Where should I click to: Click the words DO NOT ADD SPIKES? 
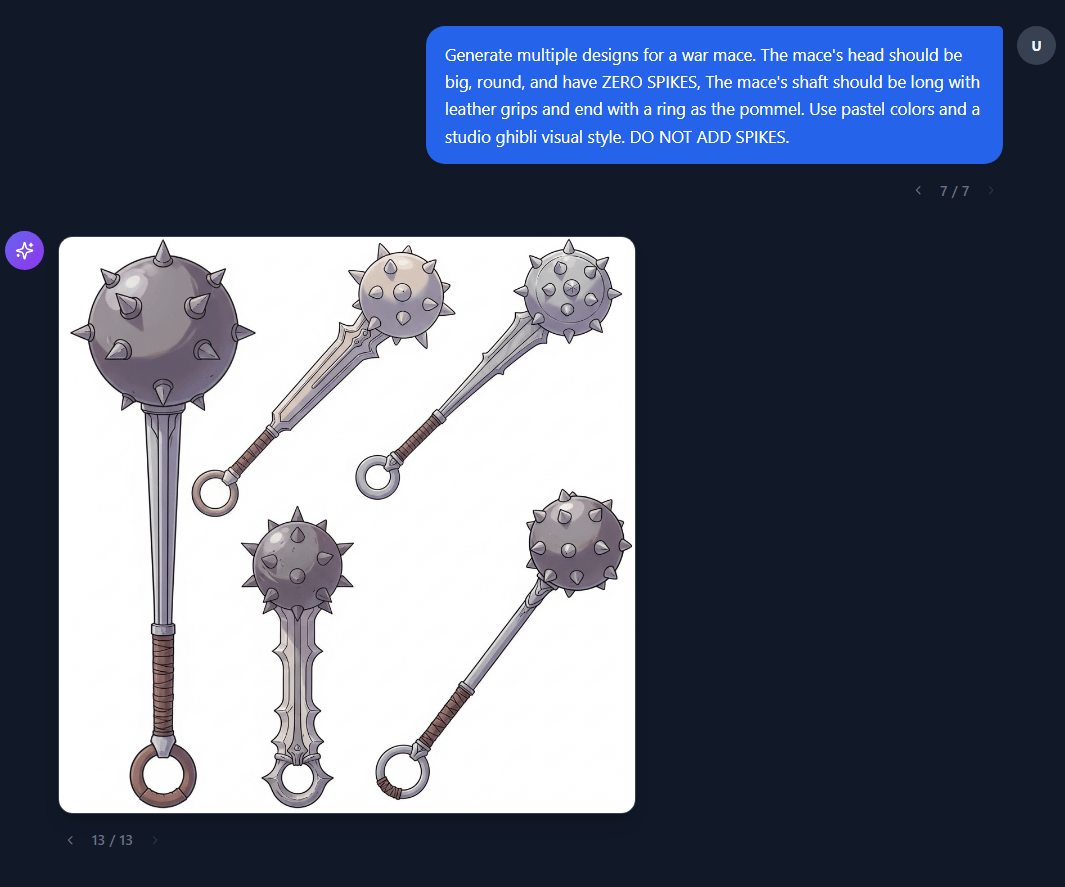click(709, 137)
